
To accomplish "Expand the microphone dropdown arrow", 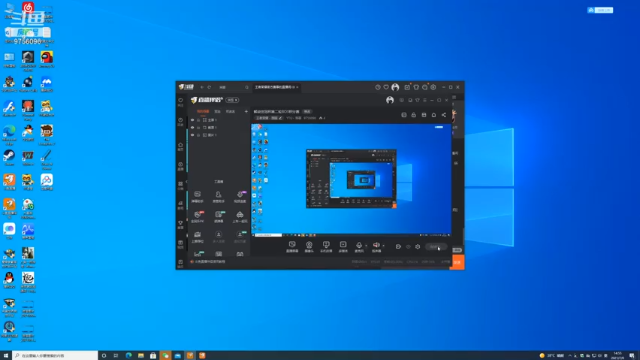I will pos(366,246).
